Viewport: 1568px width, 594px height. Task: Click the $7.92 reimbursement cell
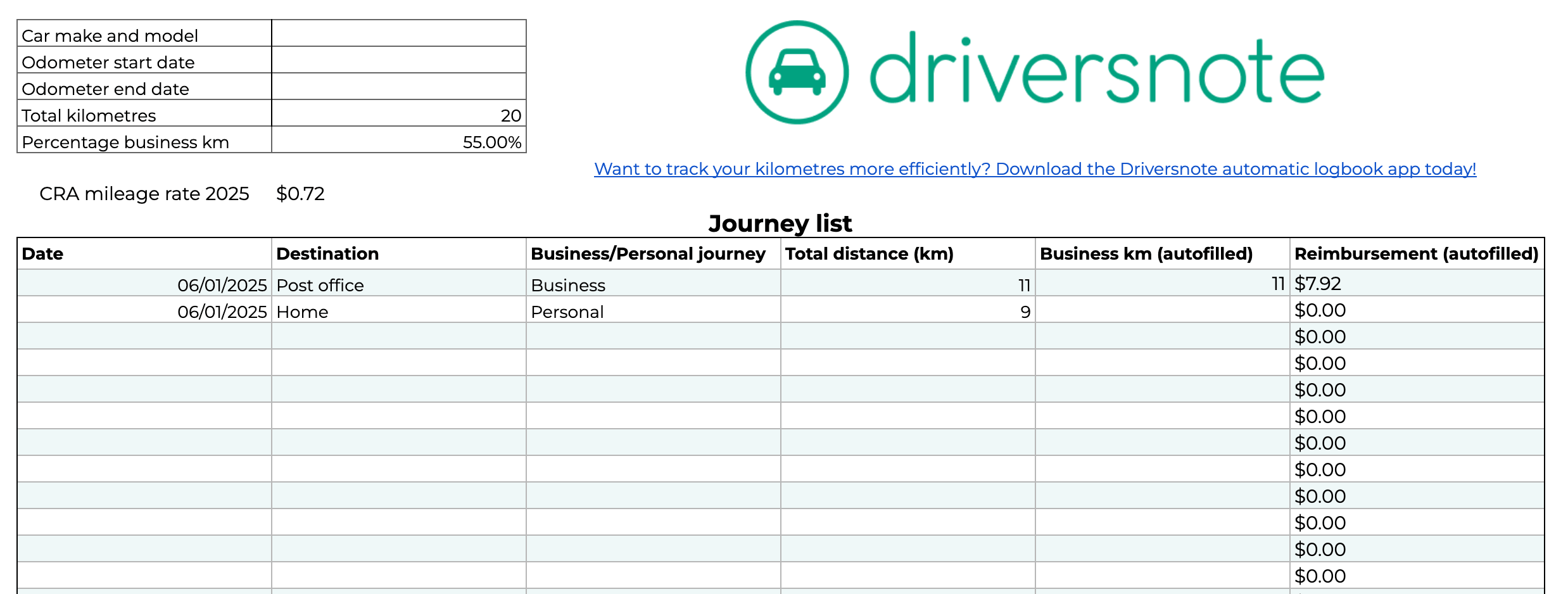click(1417, 283)
